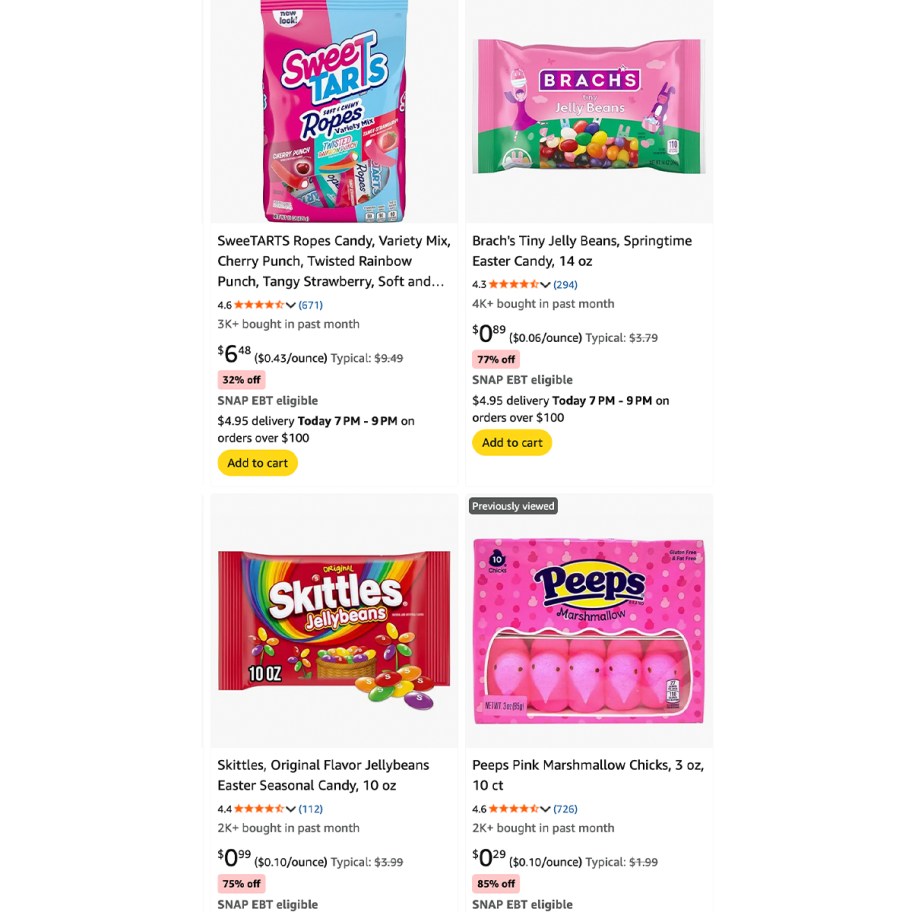
Task: View the Peeps Marshmallow Chicks product image
Action: [588, 630]
